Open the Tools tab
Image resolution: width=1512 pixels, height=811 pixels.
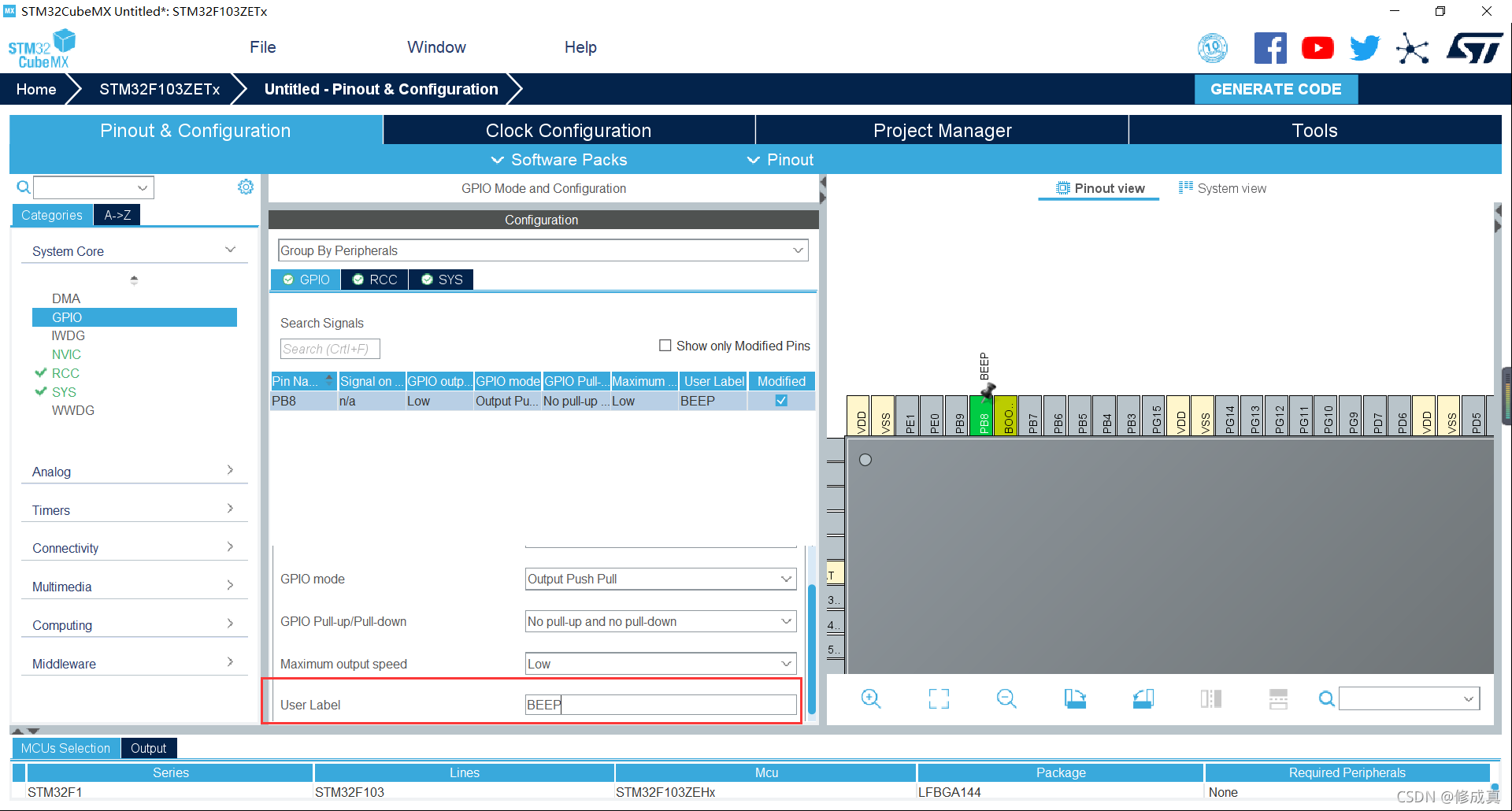point(1315,131)
